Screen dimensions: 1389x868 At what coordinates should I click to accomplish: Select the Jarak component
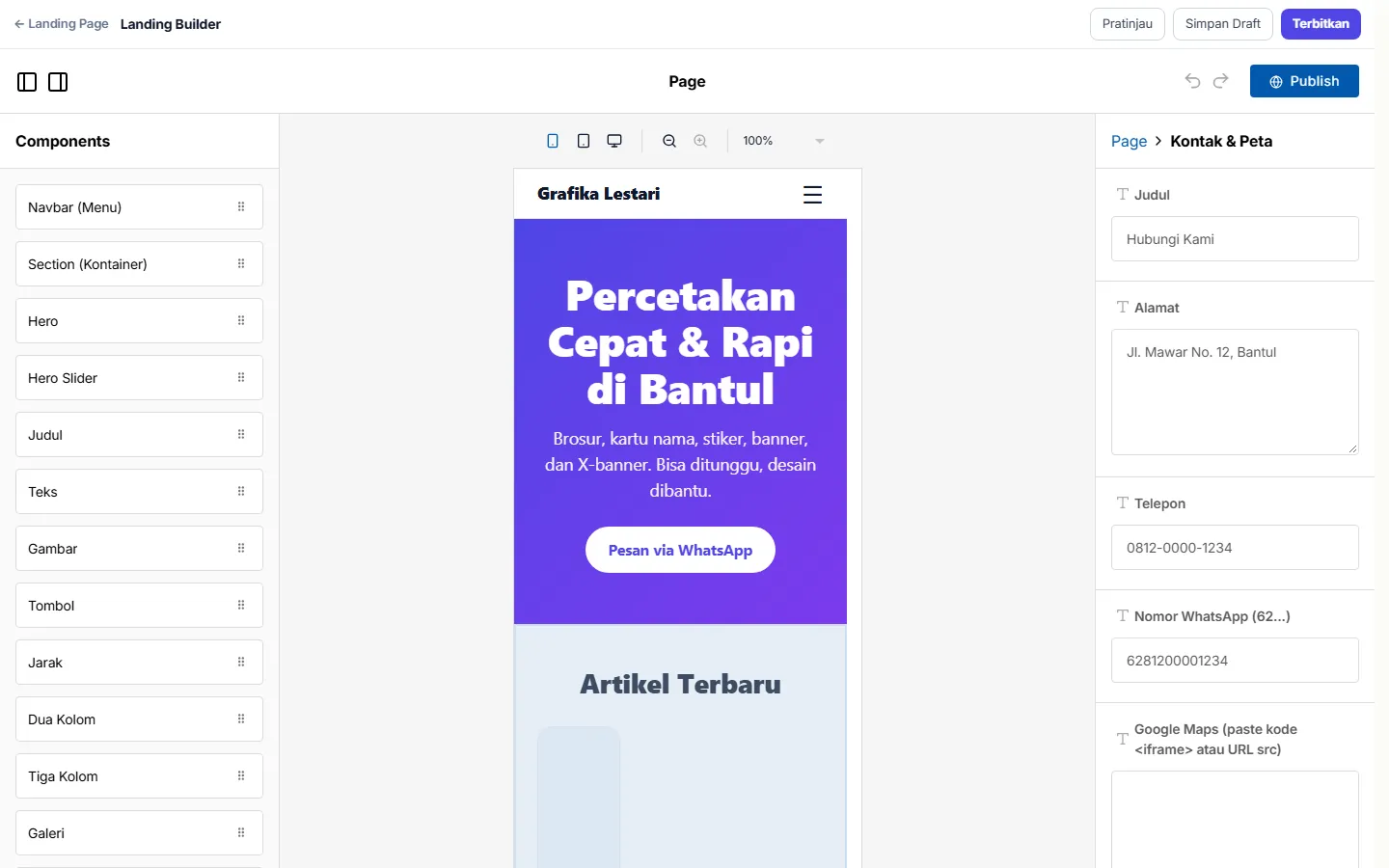tap(139, 663)
